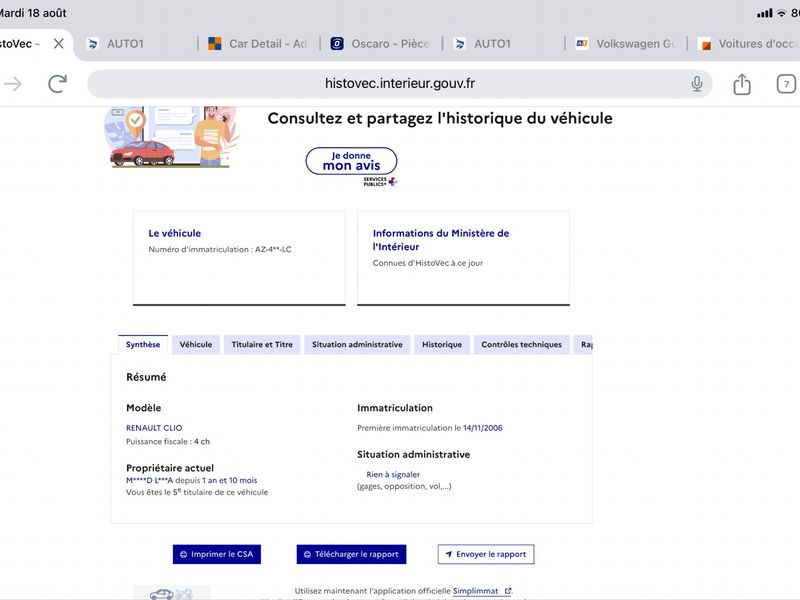Click the Rien à signaler status

coord(393,474)
